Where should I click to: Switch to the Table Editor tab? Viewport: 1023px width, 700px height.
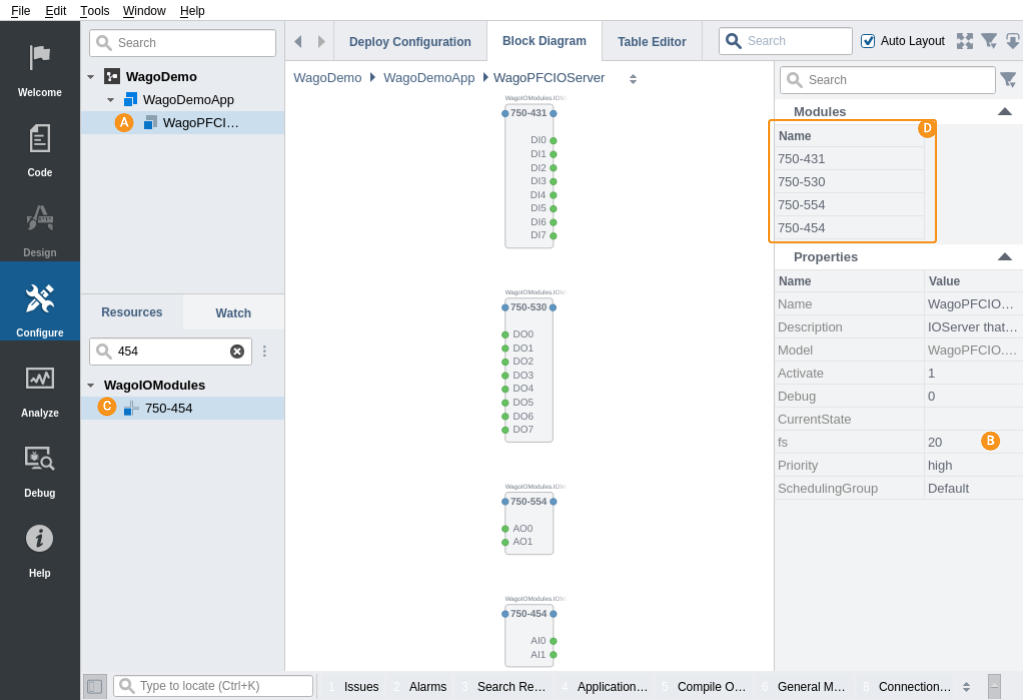[x=651, y=42]
